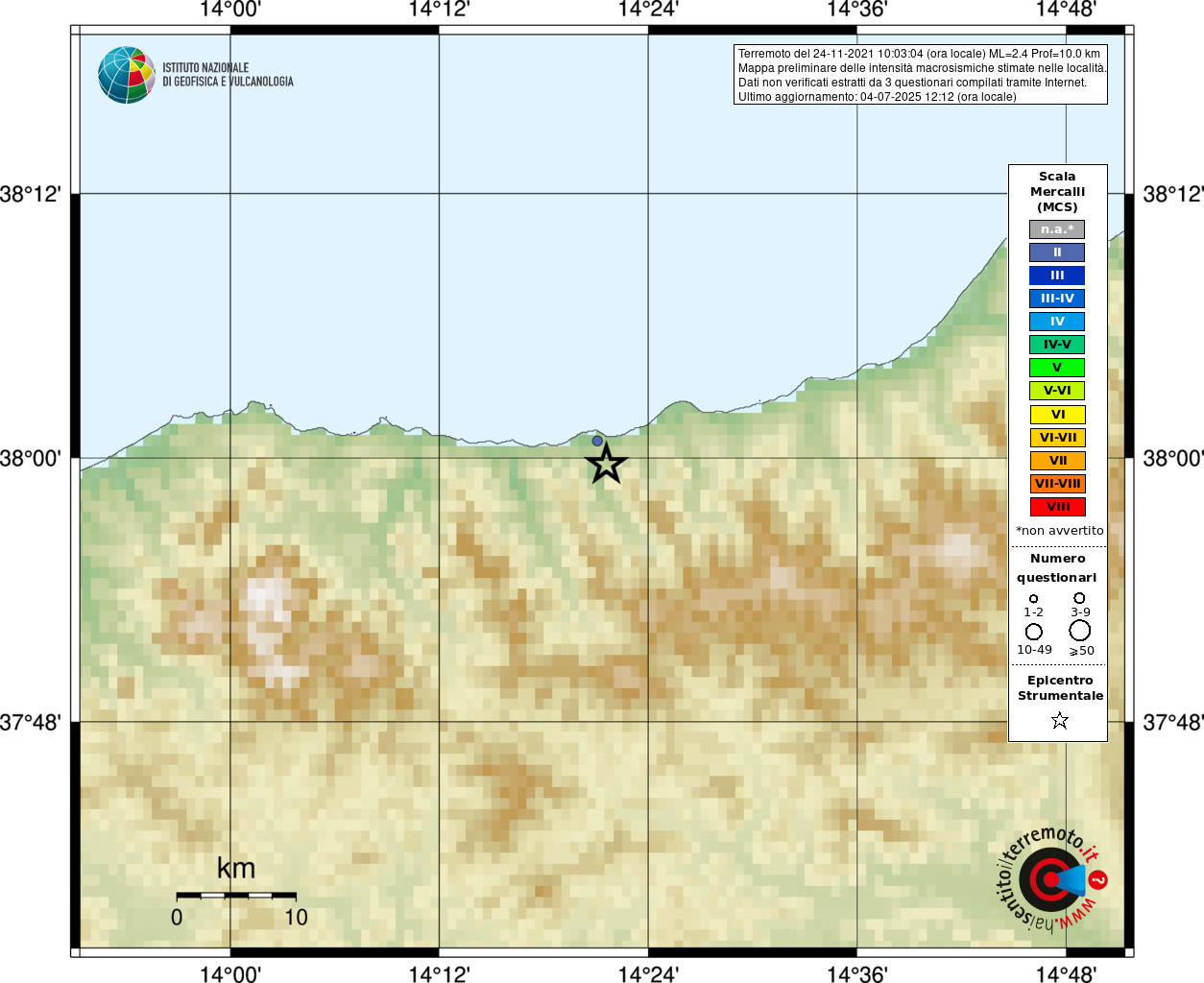Click the V-VI legend swatch

point(1057,391)
